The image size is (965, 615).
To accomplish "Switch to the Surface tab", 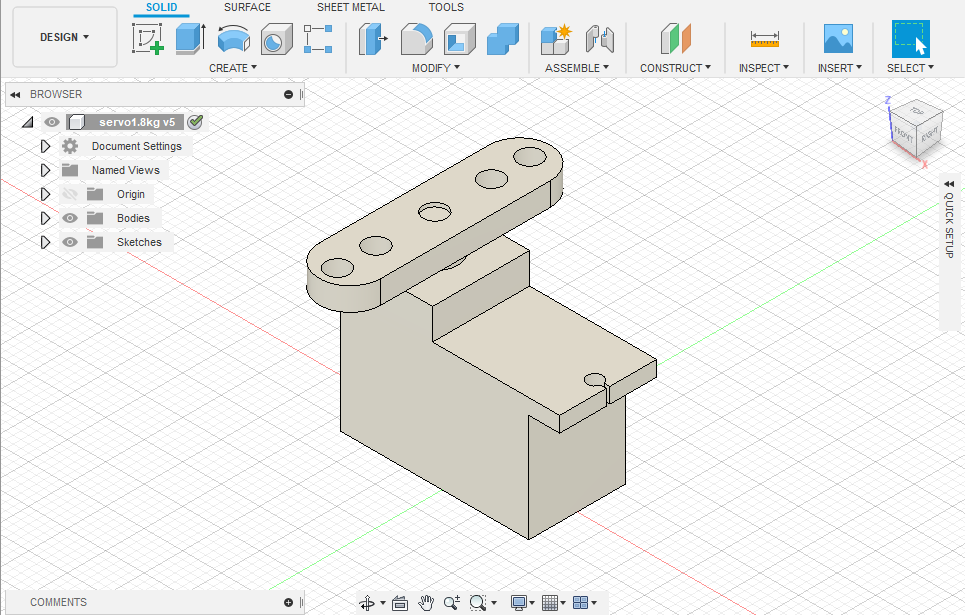I will (247, 7).
